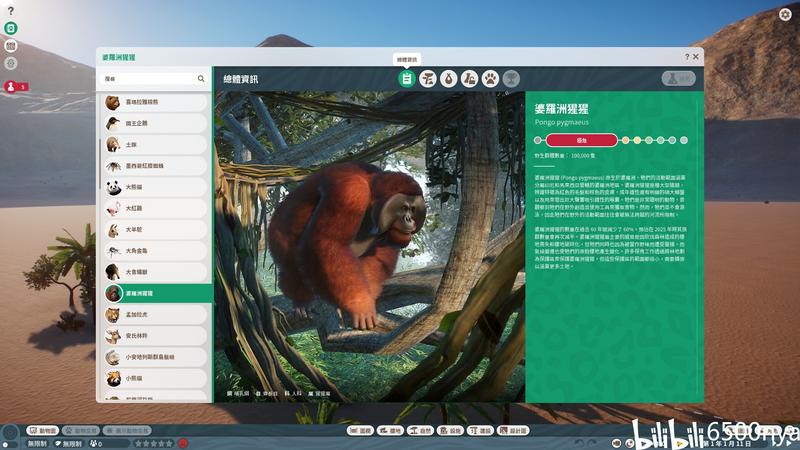The image size is (800, 450).
Task: Select the 土豚 aardvark entry
Action: [x=155, y=144]
